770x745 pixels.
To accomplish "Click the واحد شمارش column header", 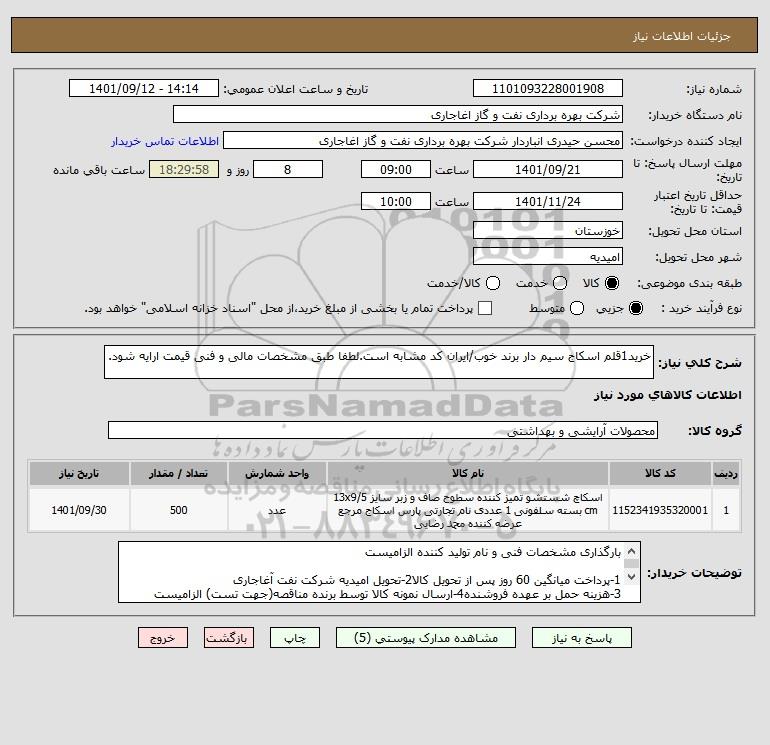I will click(x=277, y=473).
